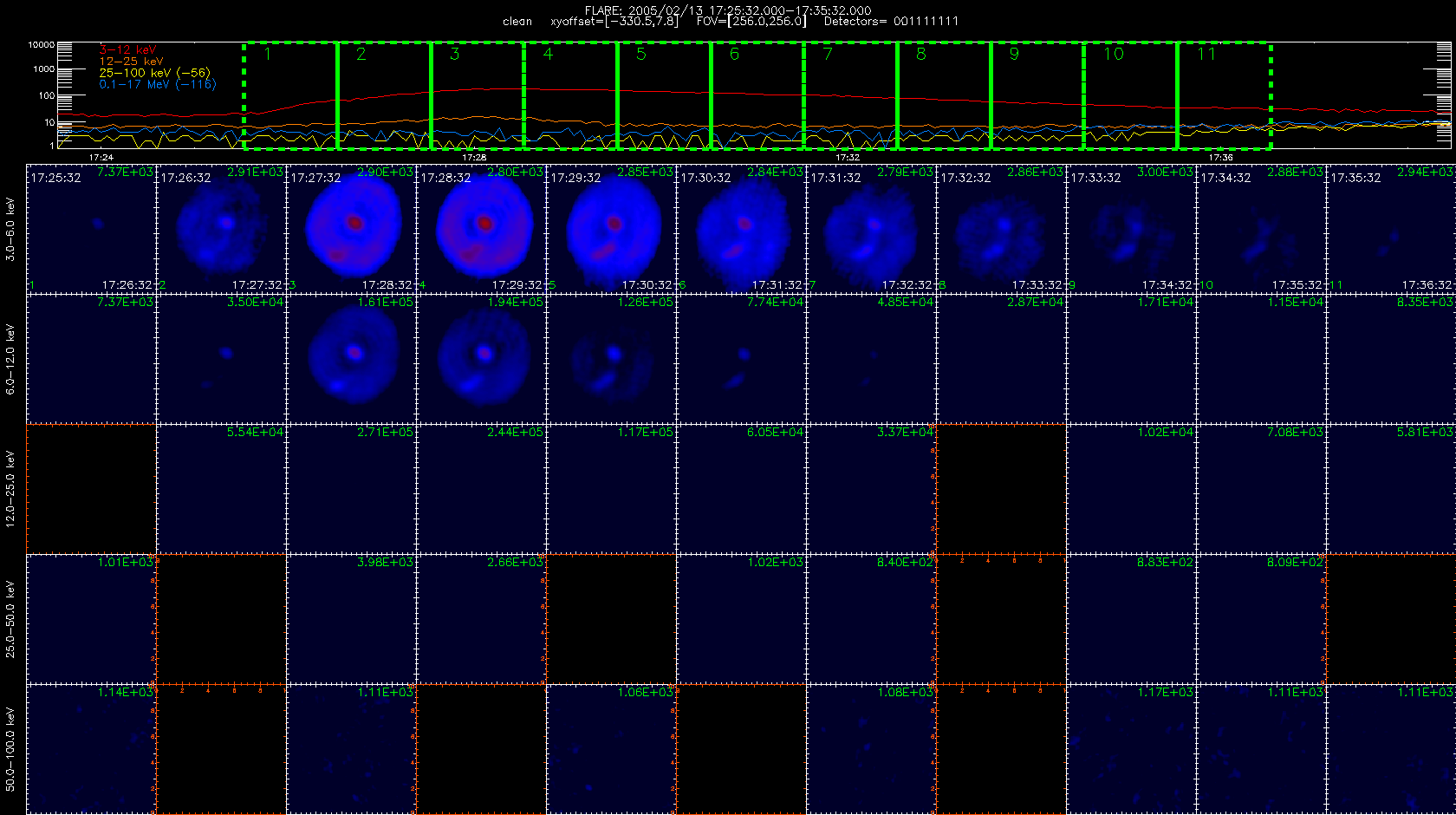Click the '50.0-100.0 keV' row label
Screen dimensions: 1456x815
(x=10, y=749)
